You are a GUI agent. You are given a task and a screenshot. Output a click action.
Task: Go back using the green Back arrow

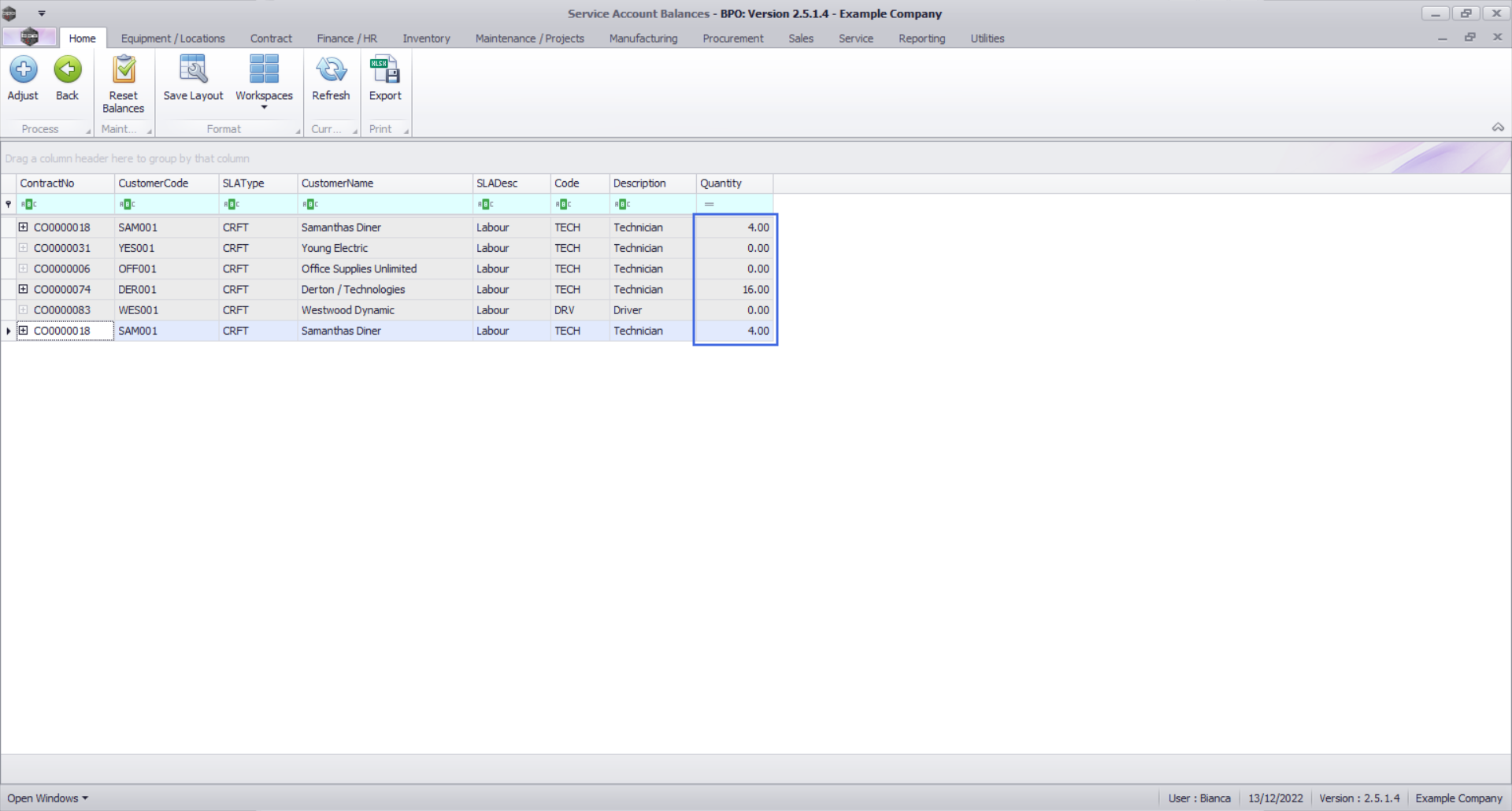68,70
